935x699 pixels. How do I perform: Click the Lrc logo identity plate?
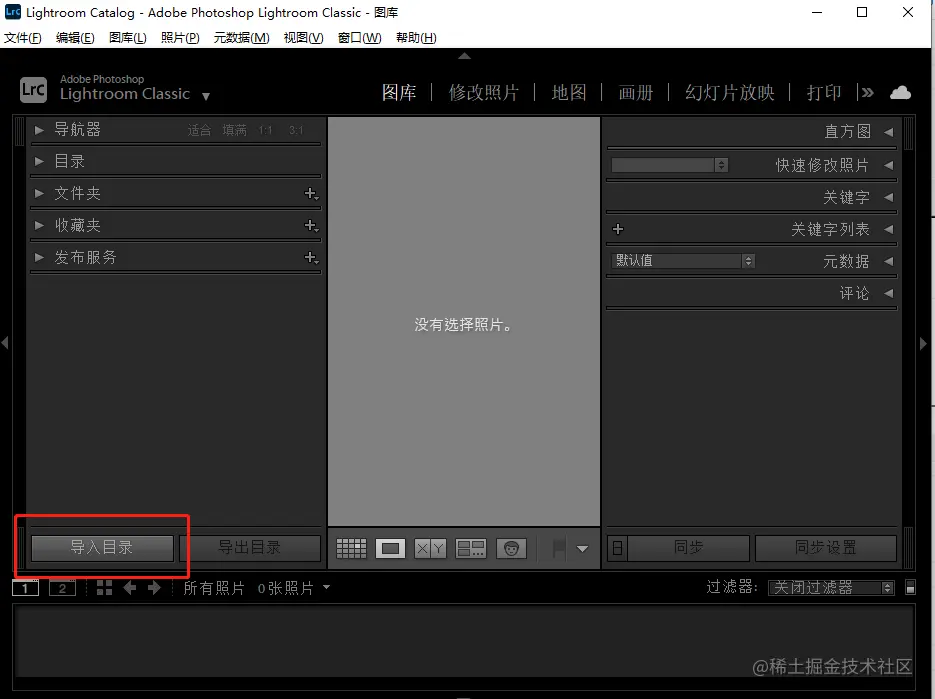pos(33,90)
